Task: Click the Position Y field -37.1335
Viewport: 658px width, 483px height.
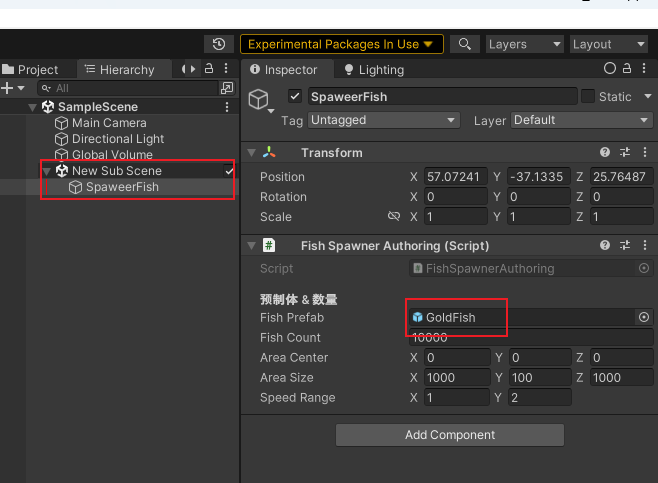Action: click(x=539, y=176)
